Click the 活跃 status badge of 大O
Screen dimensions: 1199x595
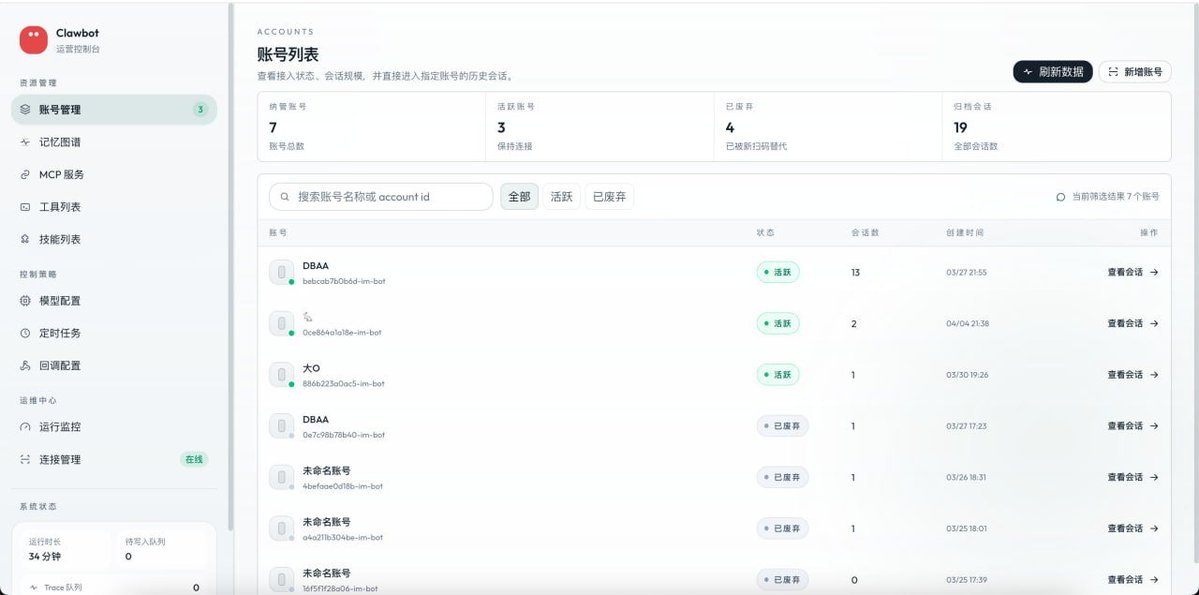point(778,375)
